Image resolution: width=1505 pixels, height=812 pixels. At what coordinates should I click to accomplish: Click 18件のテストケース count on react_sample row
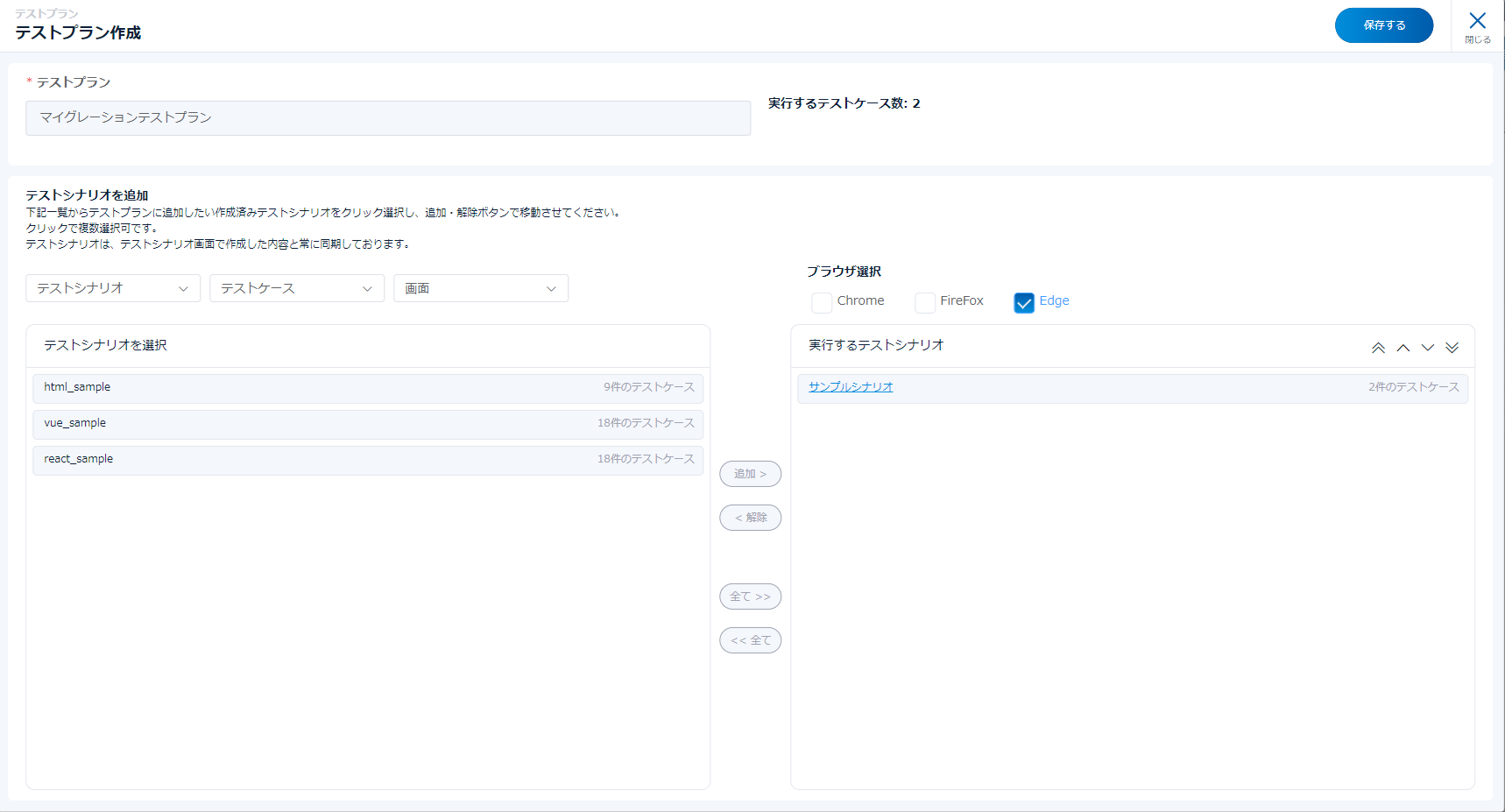pyautogui.click(x=646, y=459)
